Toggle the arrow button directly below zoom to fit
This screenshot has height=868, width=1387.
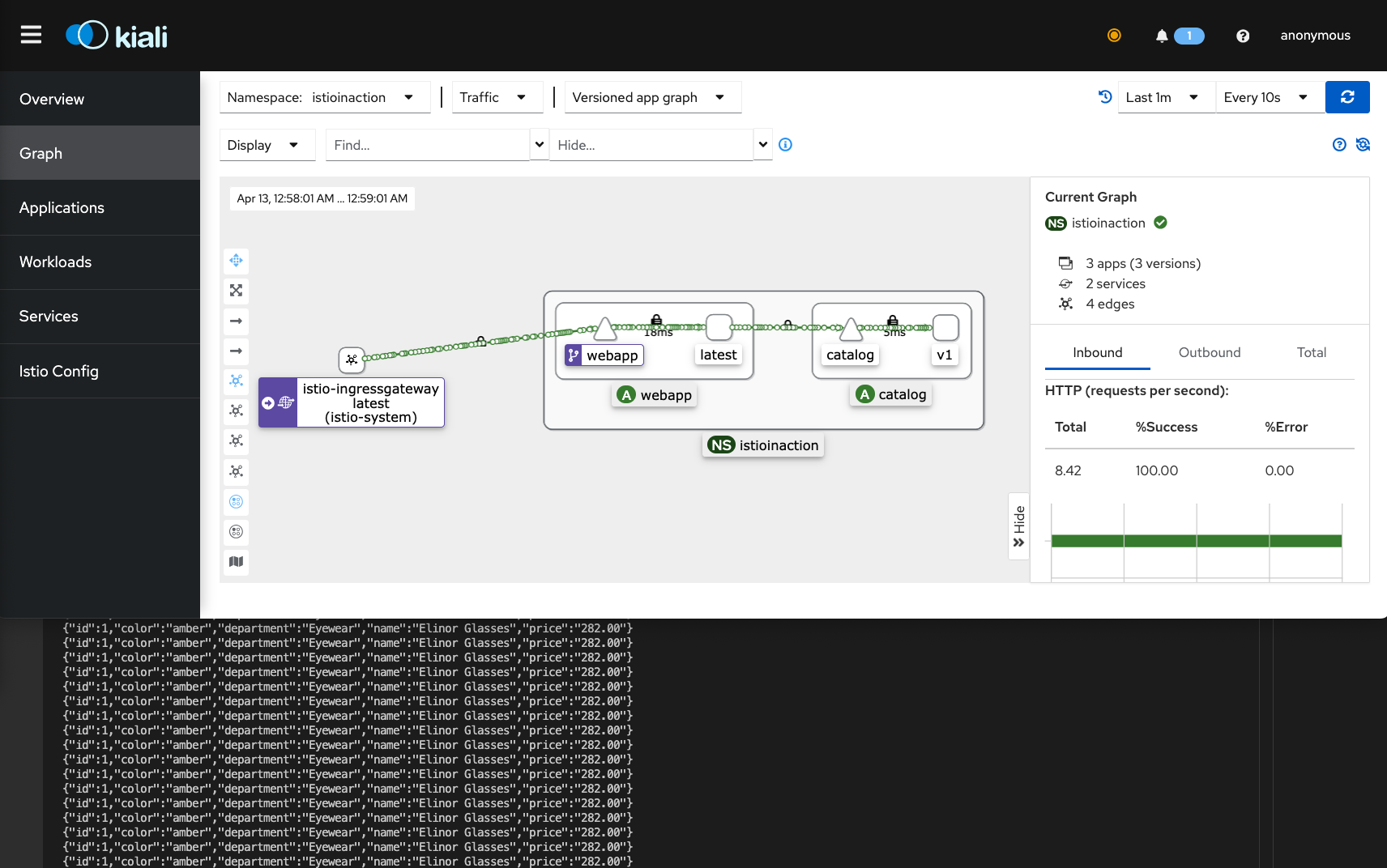point(236,321)
